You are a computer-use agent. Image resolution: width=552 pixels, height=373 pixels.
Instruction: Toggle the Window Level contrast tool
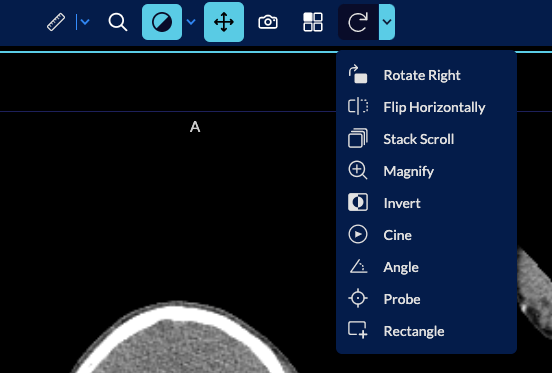pos(162,22)
